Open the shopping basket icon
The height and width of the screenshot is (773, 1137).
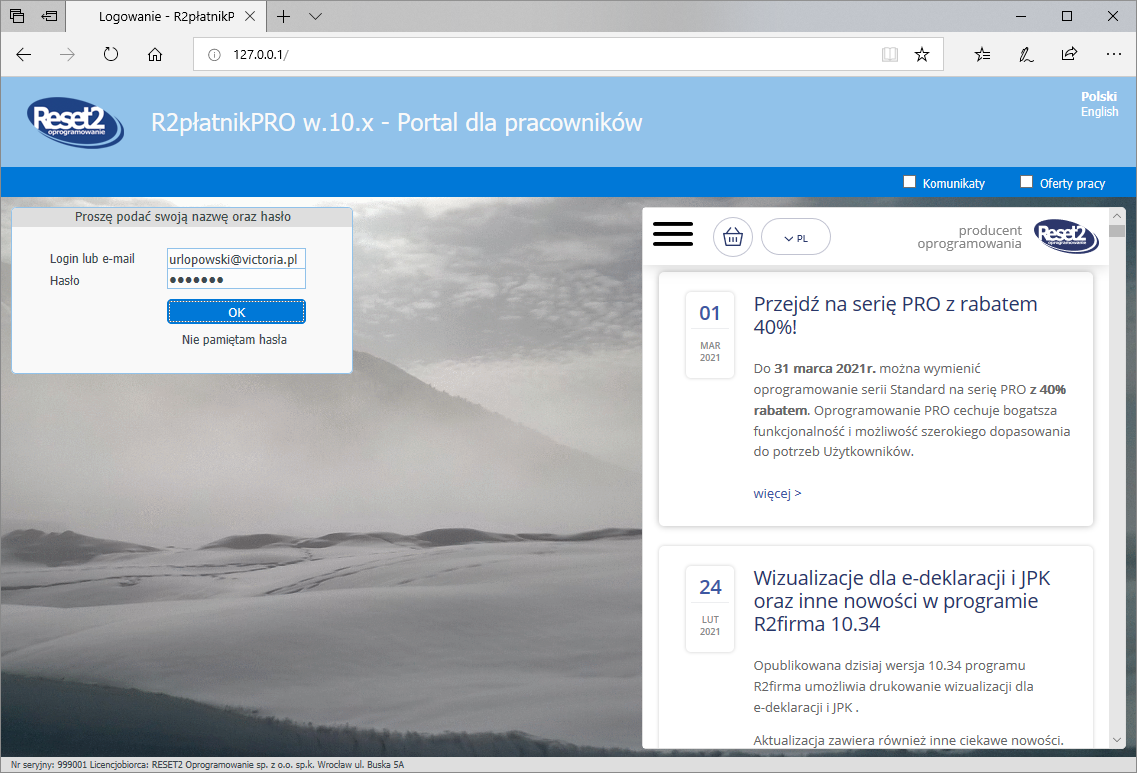(733, 237)
